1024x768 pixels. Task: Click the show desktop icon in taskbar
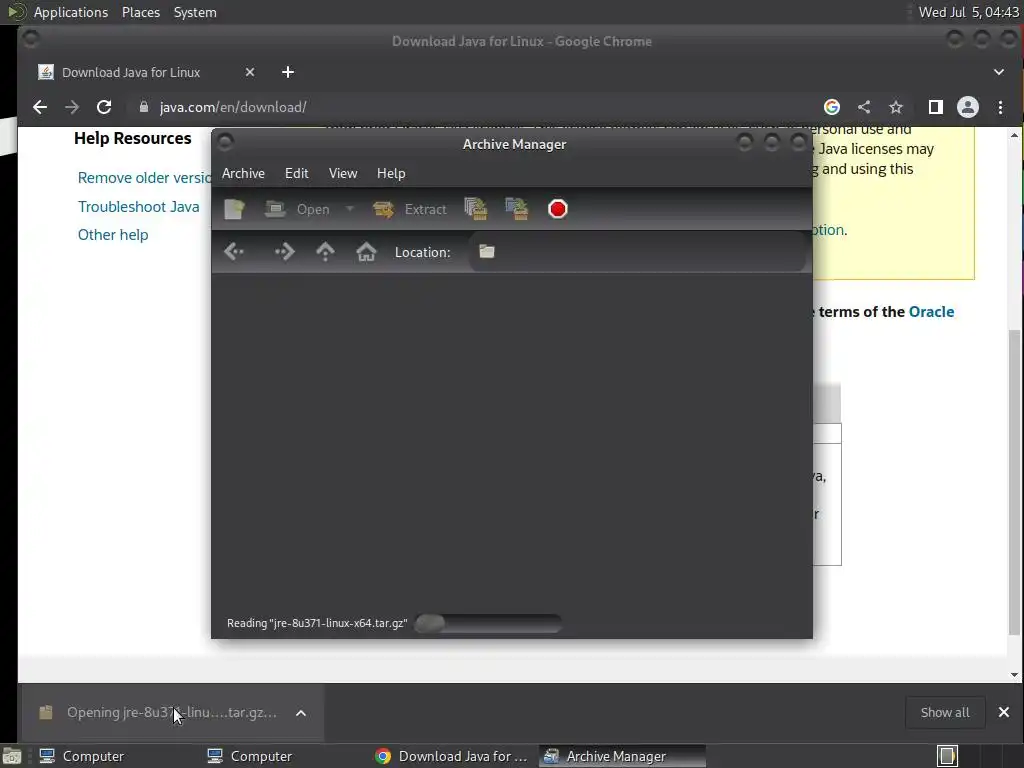[x=12, y=756]
